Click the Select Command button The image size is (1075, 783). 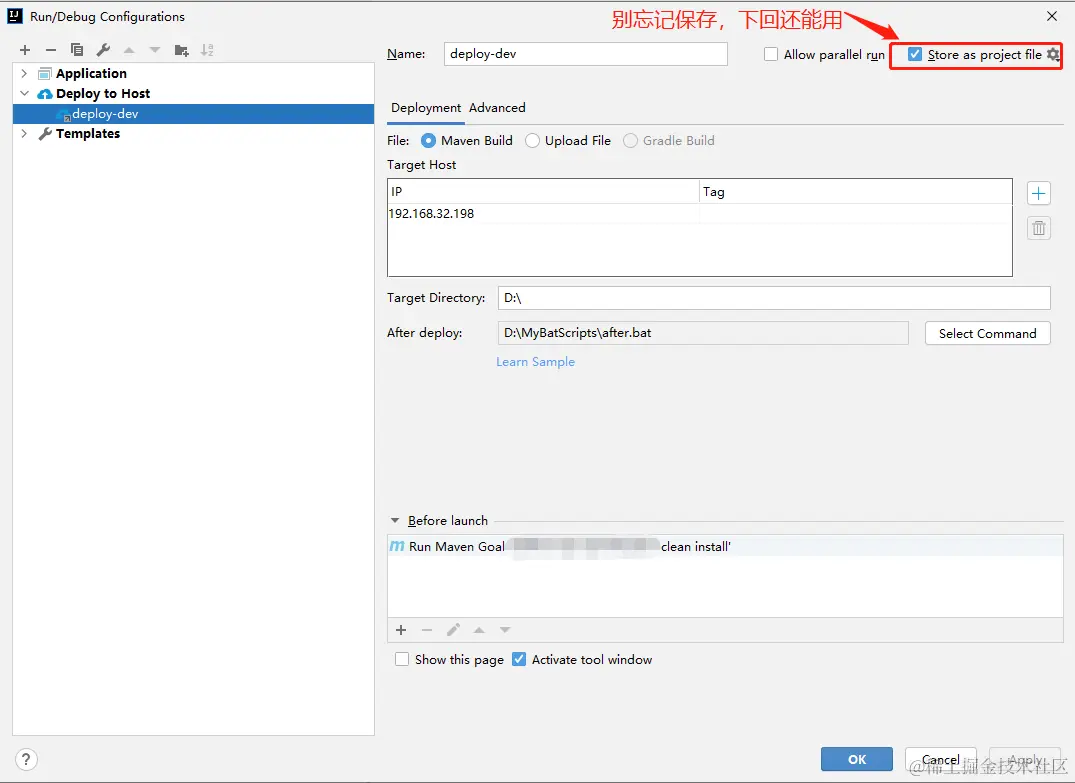(x=987, y=333)
